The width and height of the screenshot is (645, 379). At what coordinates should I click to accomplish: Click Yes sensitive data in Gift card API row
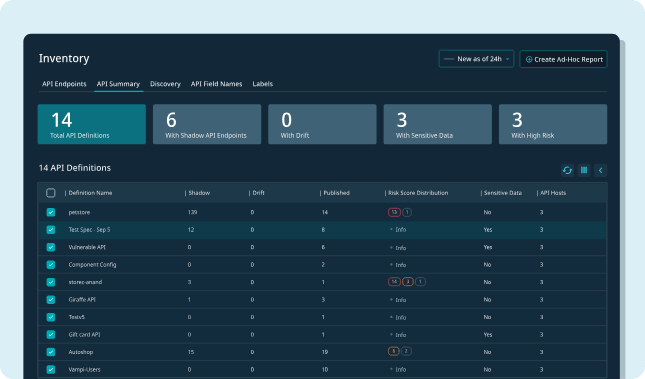(x=488, y=335)
